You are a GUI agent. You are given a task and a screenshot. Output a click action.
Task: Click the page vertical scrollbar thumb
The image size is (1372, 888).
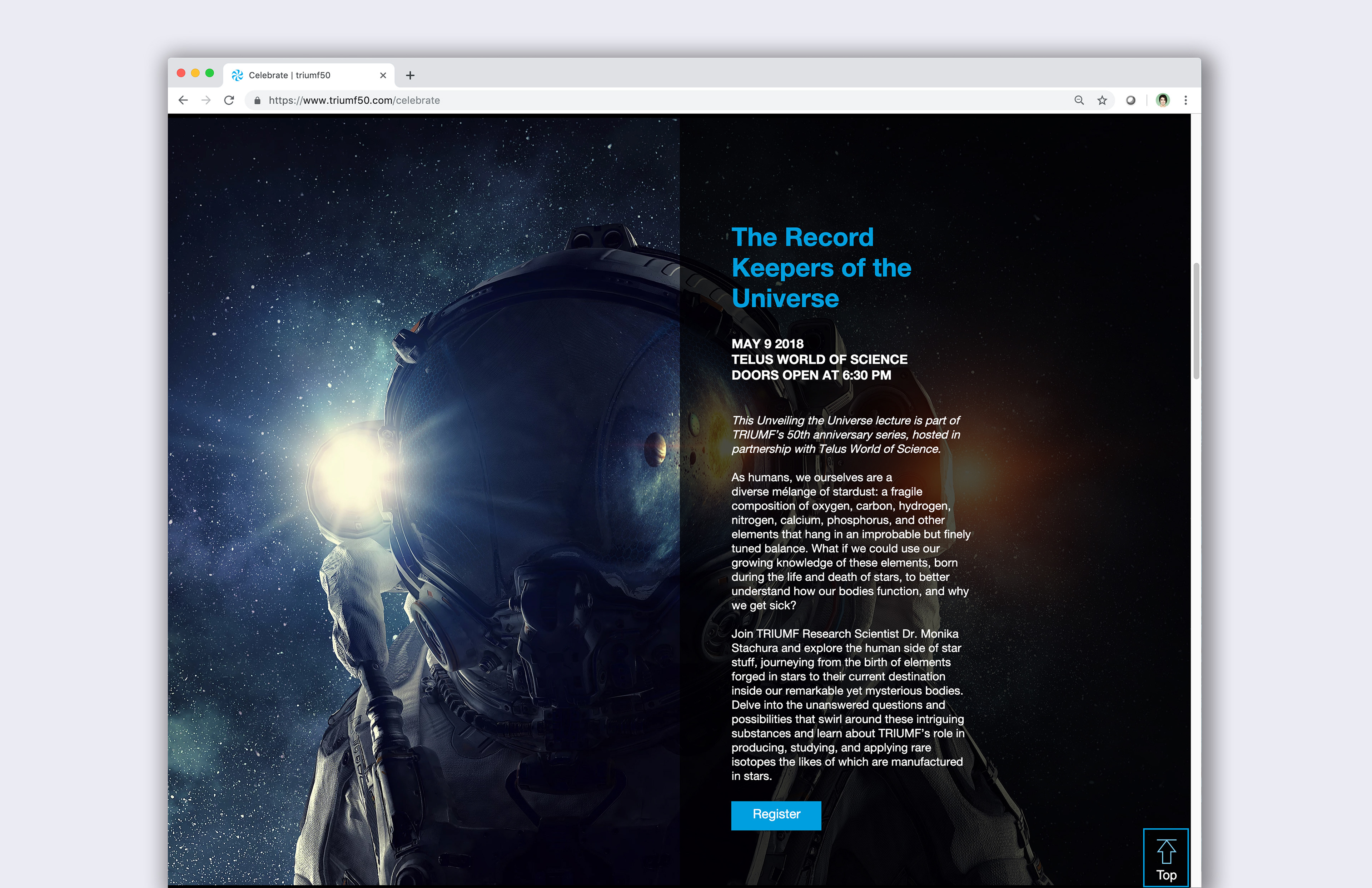1196,321
